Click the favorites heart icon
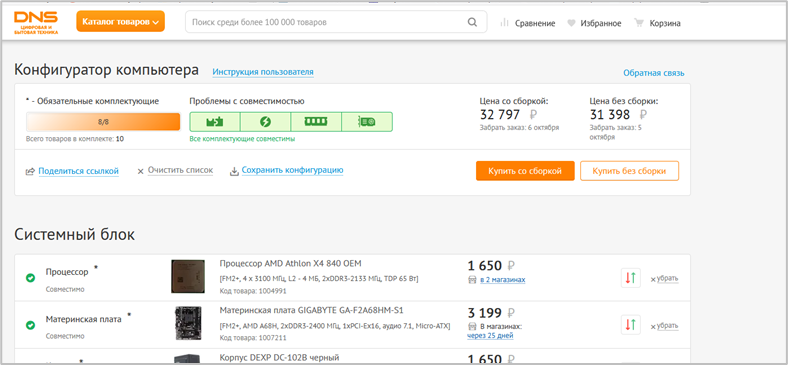The height and width of the screenshot is (365, 788). (x=571, y=23)
